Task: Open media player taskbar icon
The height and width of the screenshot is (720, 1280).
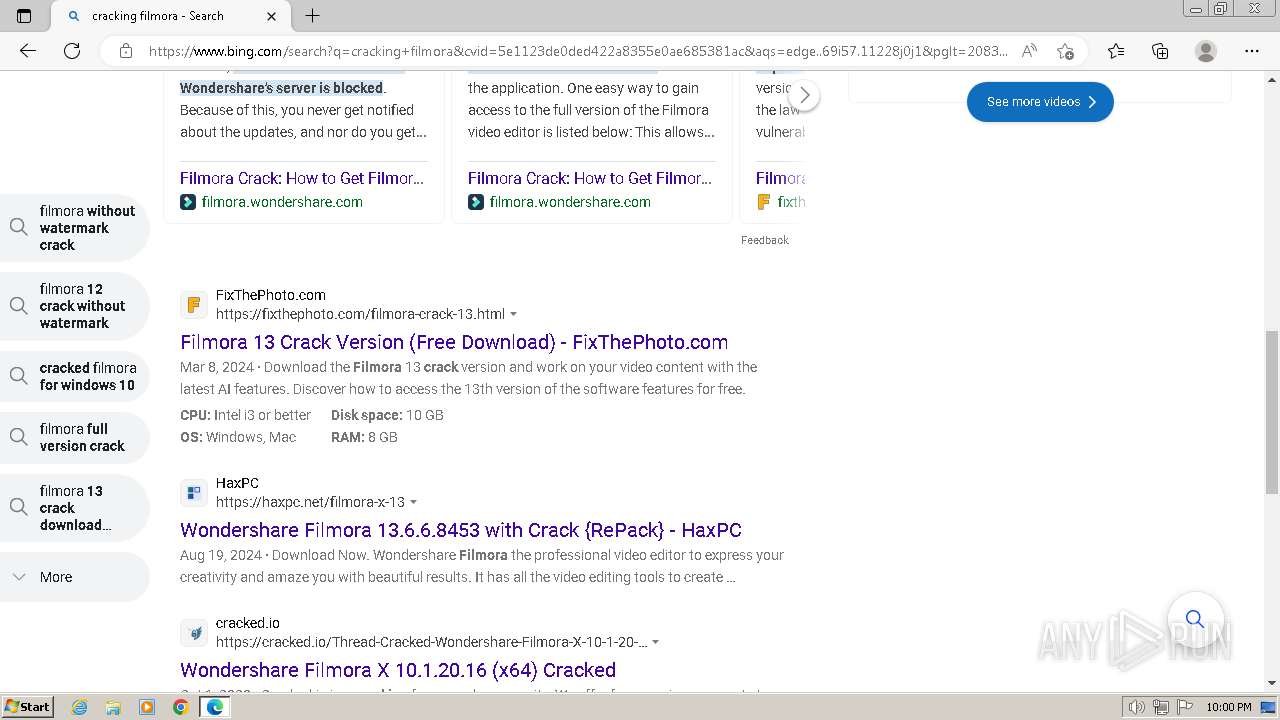Action: click(147, 707)
